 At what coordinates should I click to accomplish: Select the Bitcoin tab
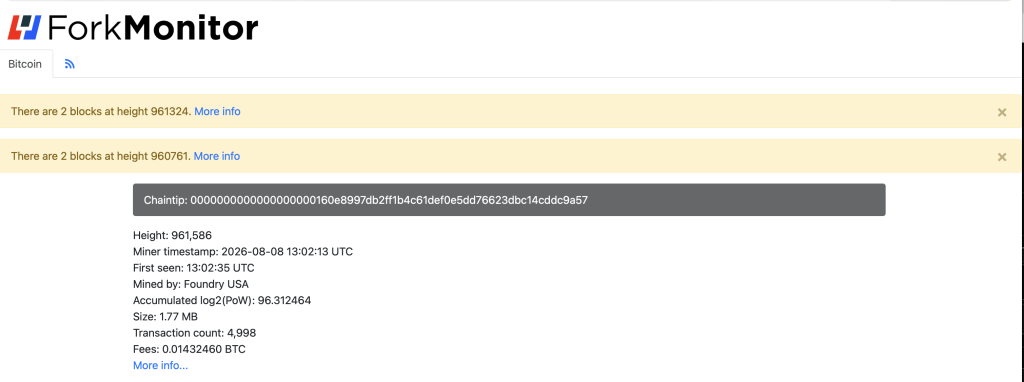tap(26, 64)
